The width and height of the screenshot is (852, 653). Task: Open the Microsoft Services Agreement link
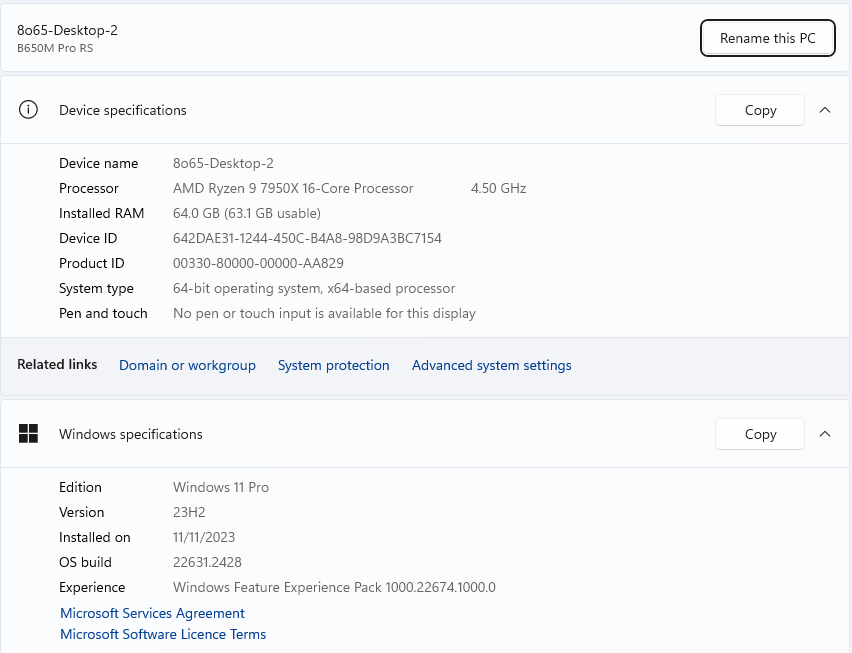coord(152,613)
